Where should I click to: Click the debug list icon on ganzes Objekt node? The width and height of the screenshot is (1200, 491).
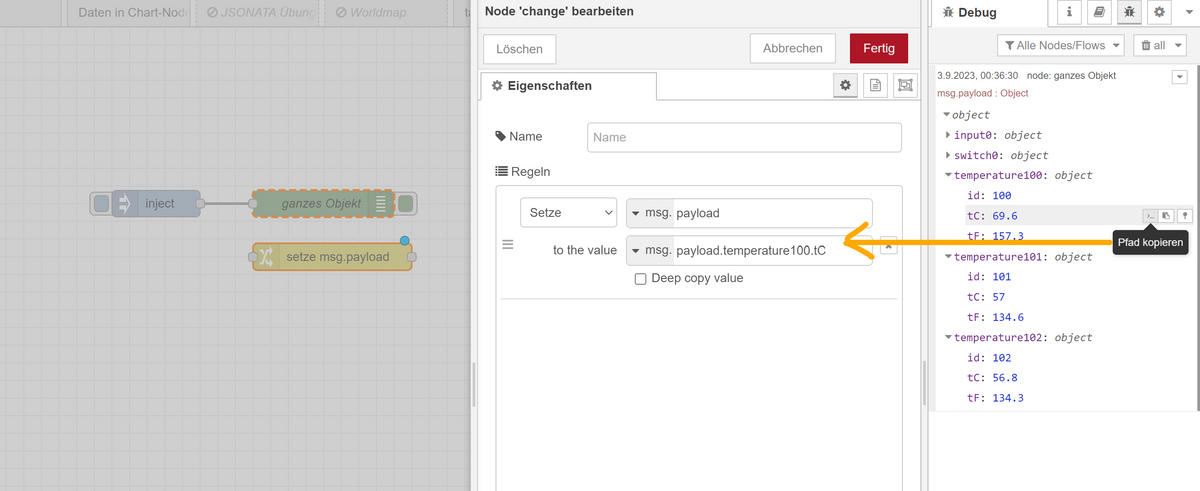click(x=382, y=204)
